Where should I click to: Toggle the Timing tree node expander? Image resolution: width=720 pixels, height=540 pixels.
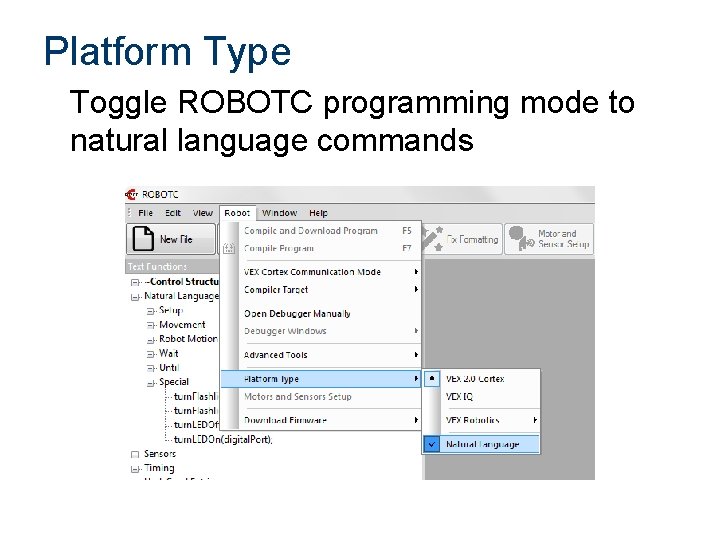[135, 469]
